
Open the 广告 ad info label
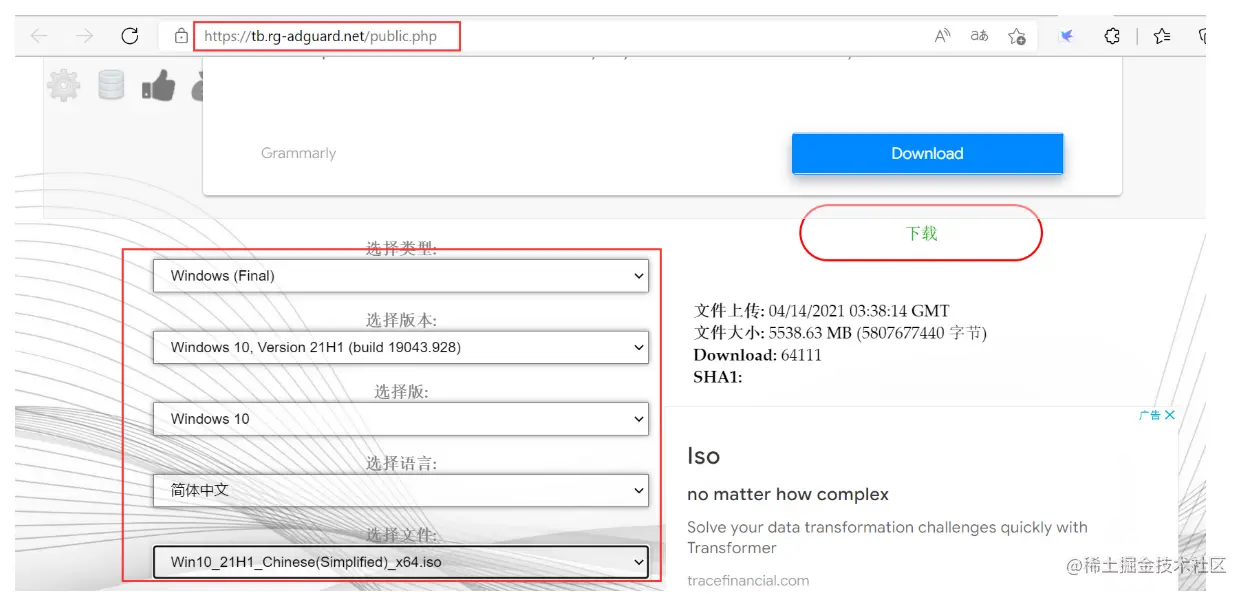click(x=1149, y=415)
